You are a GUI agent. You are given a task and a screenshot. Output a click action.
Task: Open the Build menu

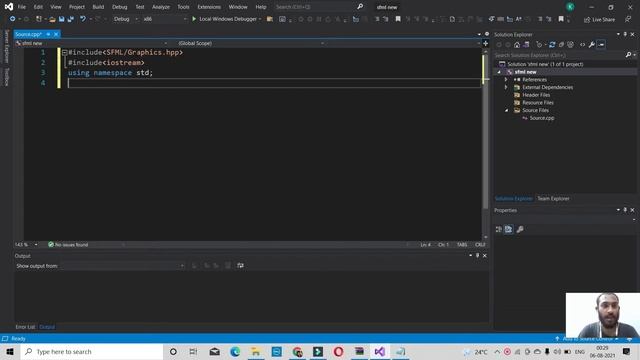98,7
